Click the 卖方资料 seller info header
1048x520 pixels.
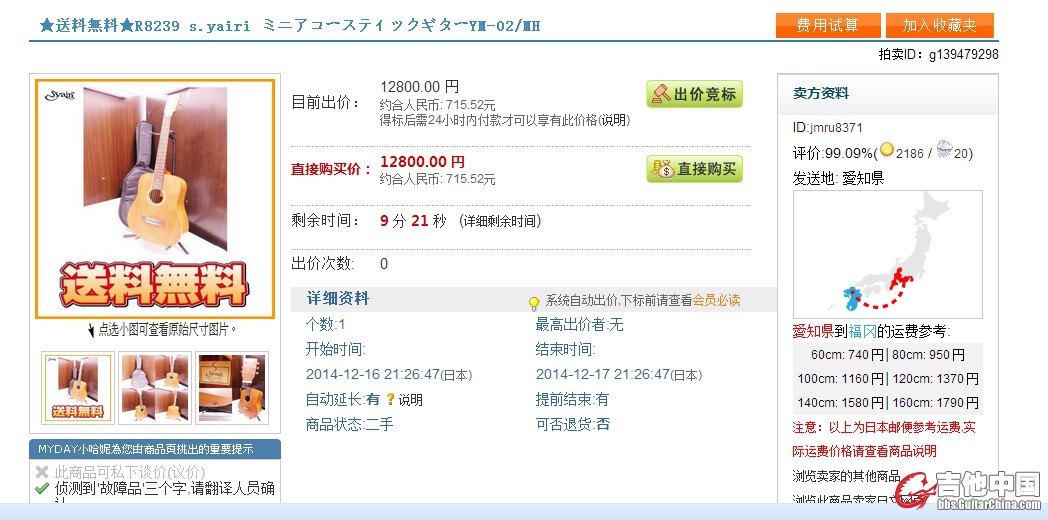coord(821,94)
